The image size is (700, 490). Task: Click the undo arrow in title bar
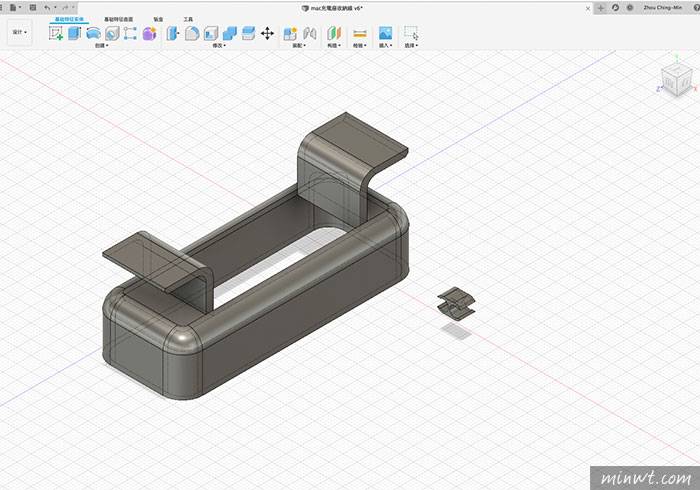click(x=47, y=7)
